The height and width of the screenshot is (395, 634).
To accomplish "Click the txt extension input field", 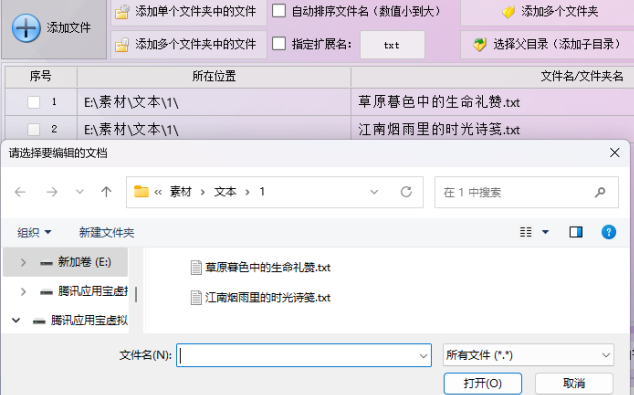I will click(392, 45).
